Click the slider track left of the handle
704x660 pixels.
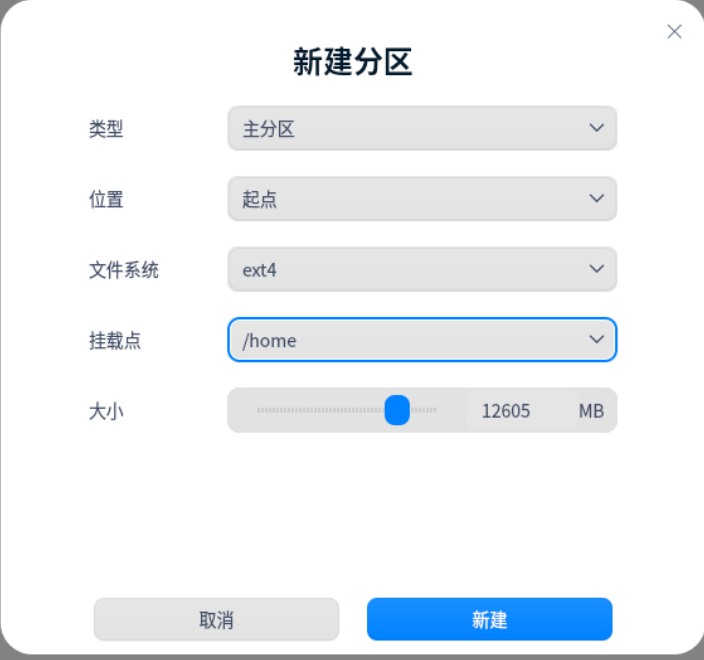320,410
